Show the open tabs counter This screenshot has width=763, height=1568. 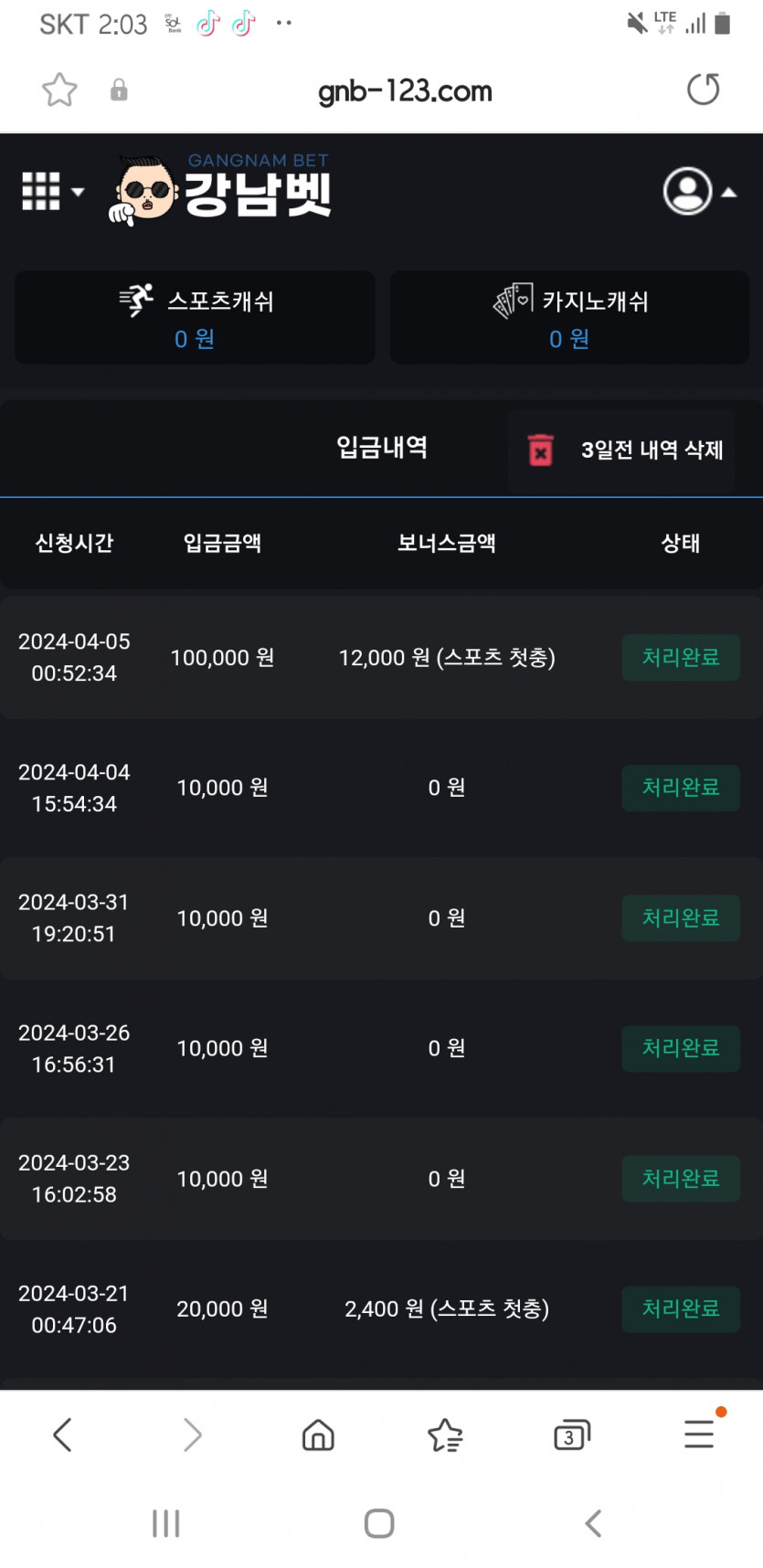(572, 1436)
